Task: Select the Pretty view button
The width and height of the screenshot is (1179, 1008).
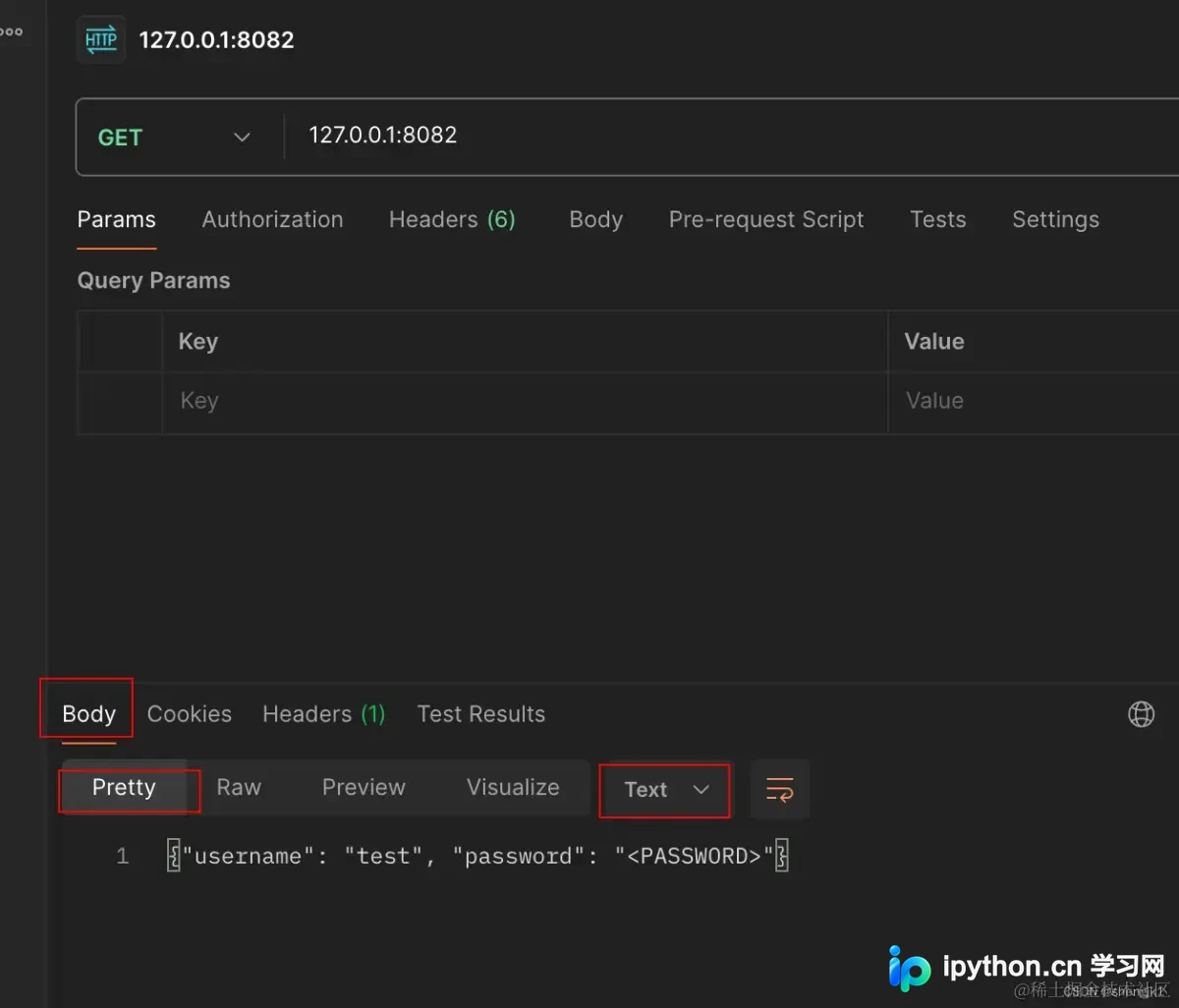Action: click(124, 788)
